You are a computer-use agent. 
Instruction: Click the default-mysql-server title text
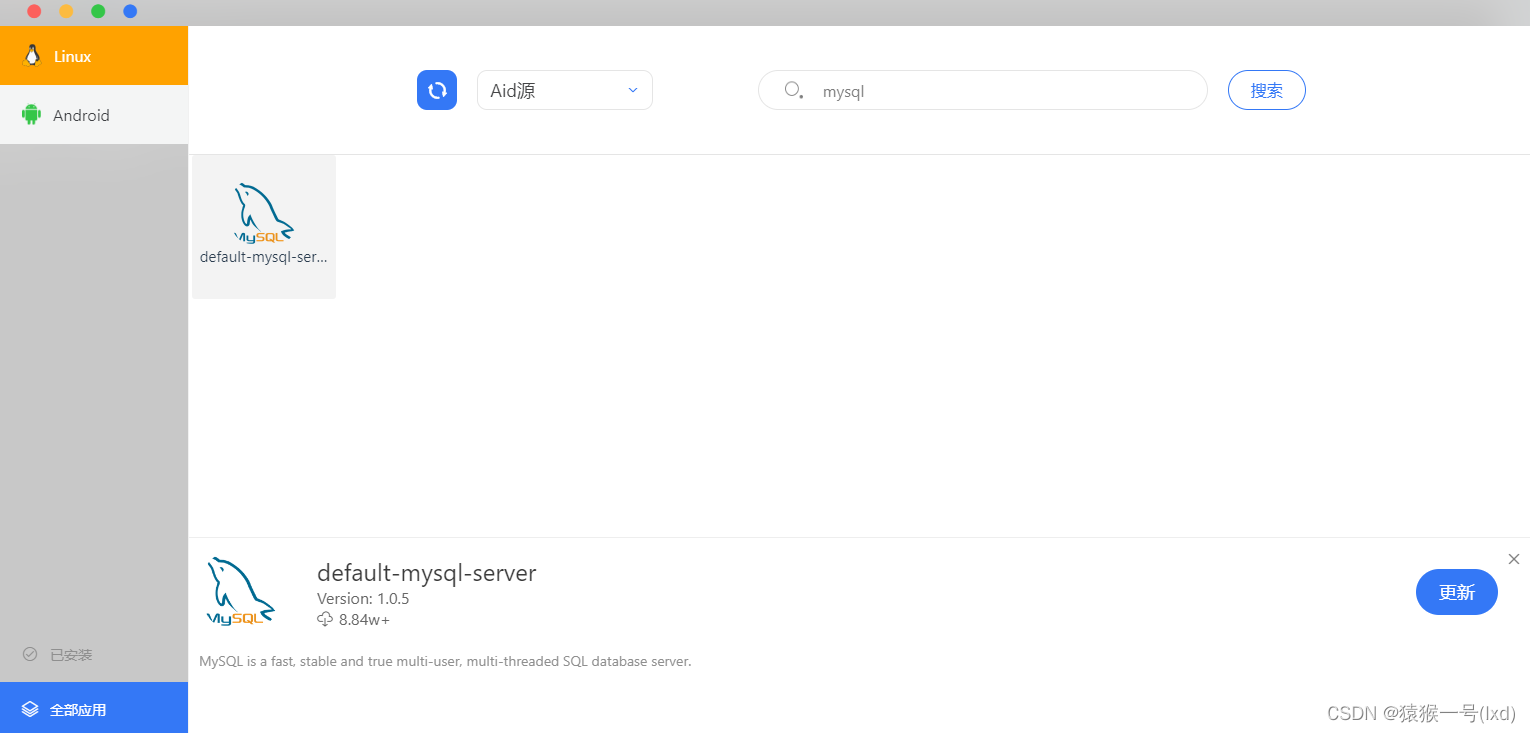click(427, 573)
